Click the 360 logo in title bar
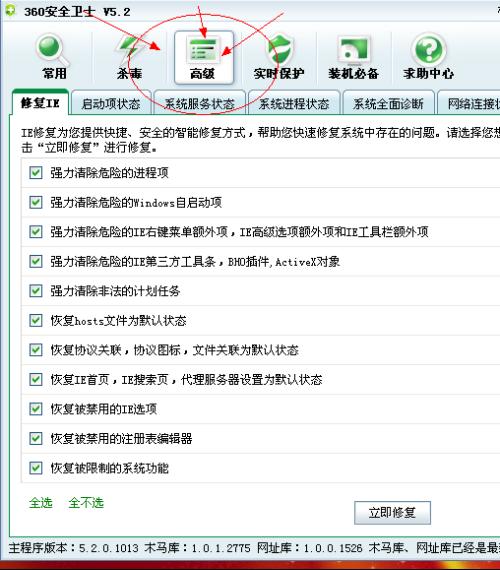Viewport: 500px width, 570px height. click(10, 11)
